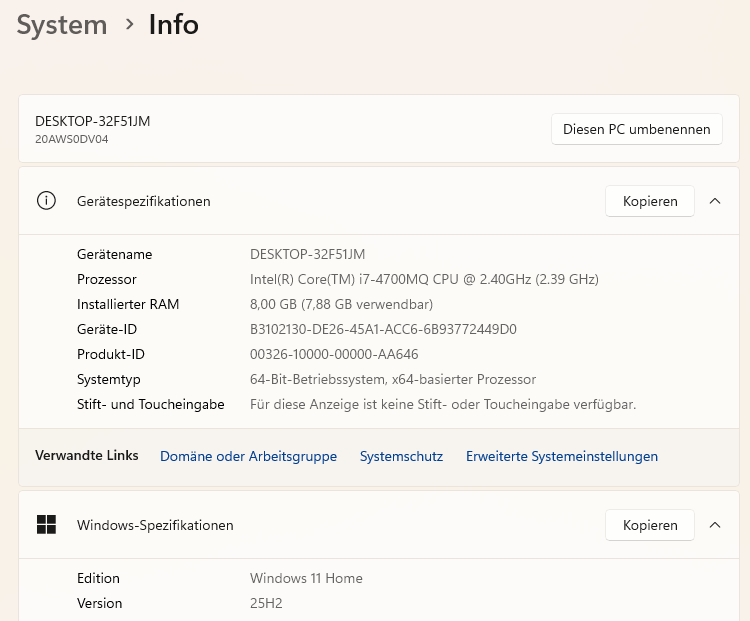Image resolution: width=750 pixels, height=621 pixels.
Task: Open Erweiterte Systemeinstellungen link
Action: coord(562,456)
